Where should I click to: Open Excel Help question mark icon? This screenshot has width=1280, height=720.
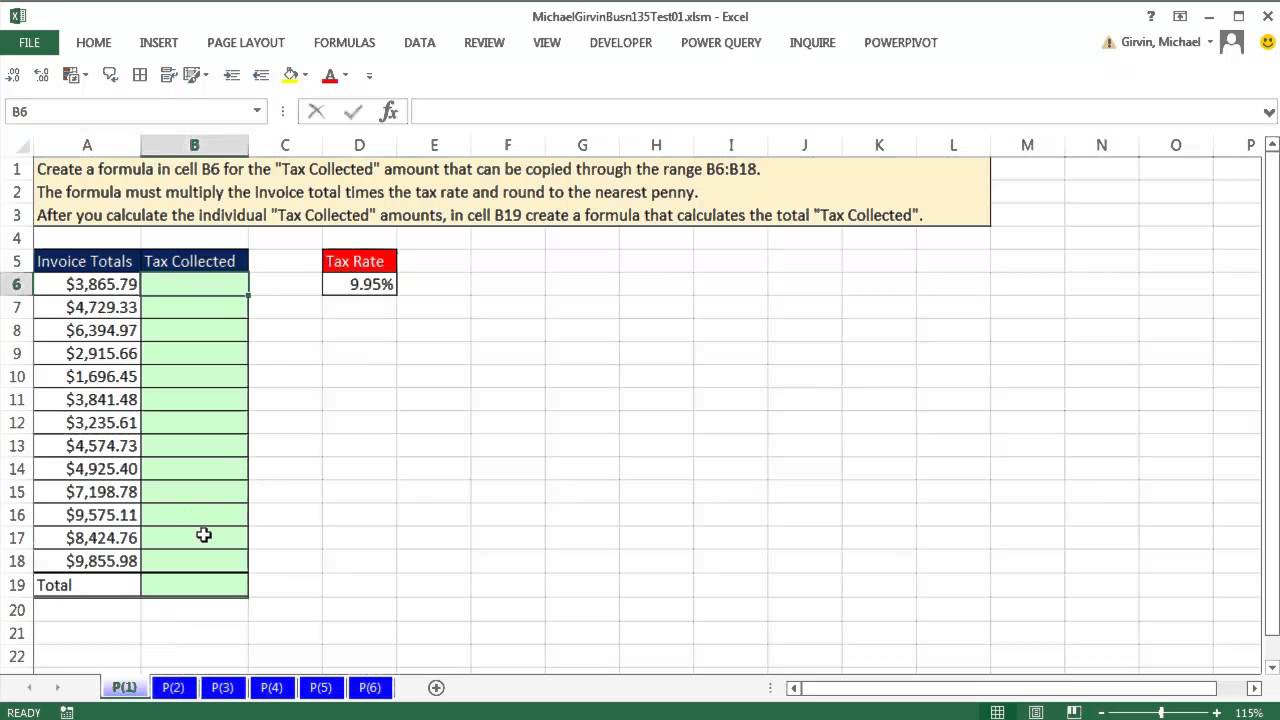coord(1152,16)
